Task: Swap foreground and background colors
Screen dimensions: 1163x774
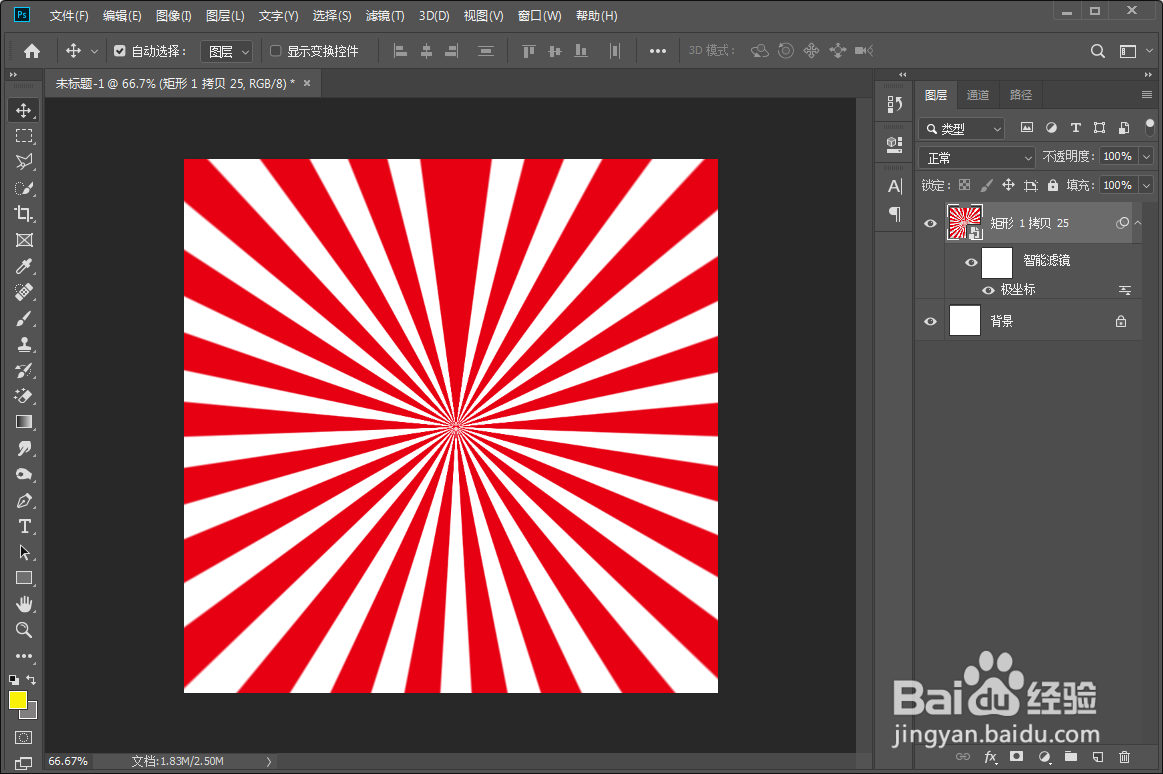Action: (31, 679)
